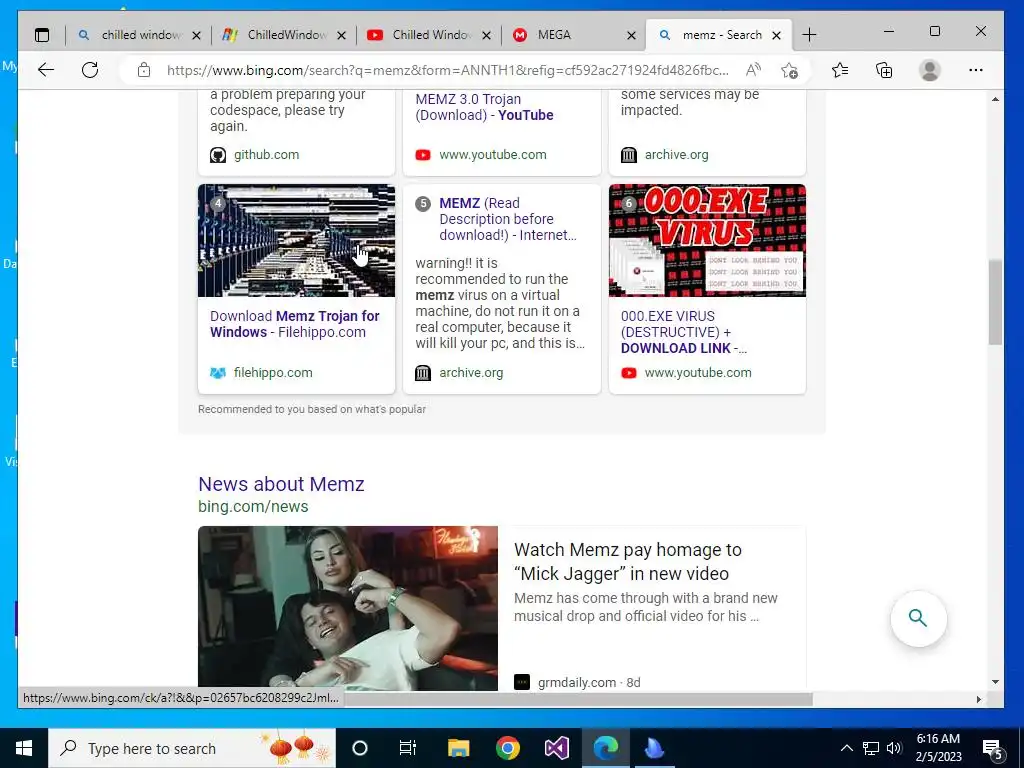The height and width of the screenshot is (768, 1024).
Task: Open Visual Studio from taskbar
Action: click(x=556, y=748)
